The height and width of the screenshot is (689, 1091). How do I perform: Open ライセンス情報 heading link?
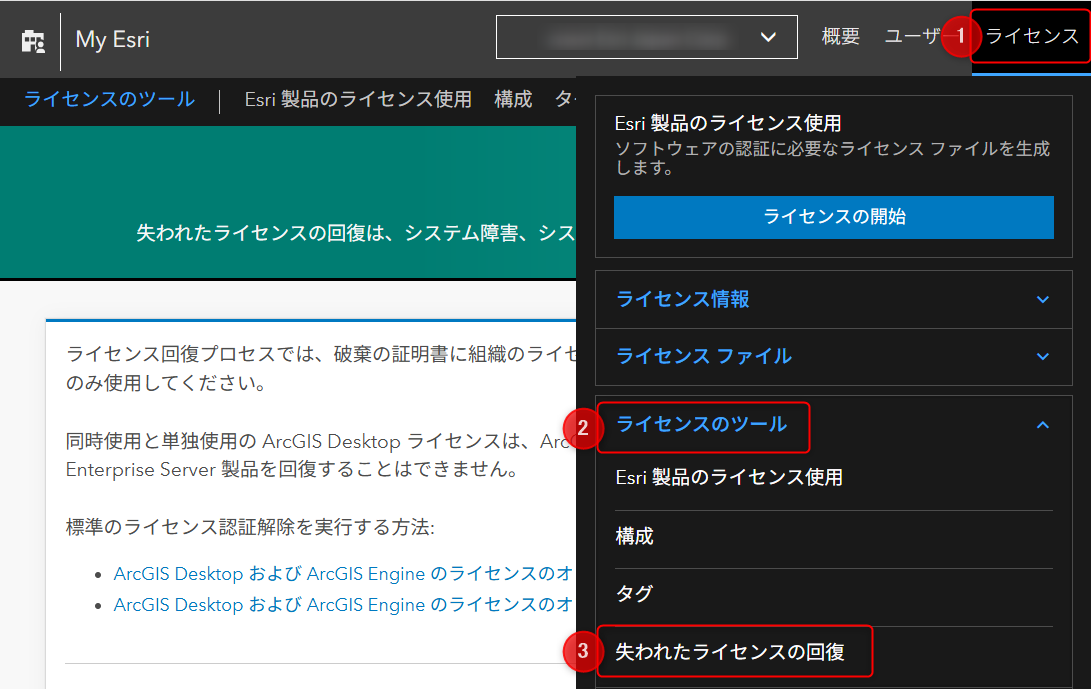pos(683,299)
